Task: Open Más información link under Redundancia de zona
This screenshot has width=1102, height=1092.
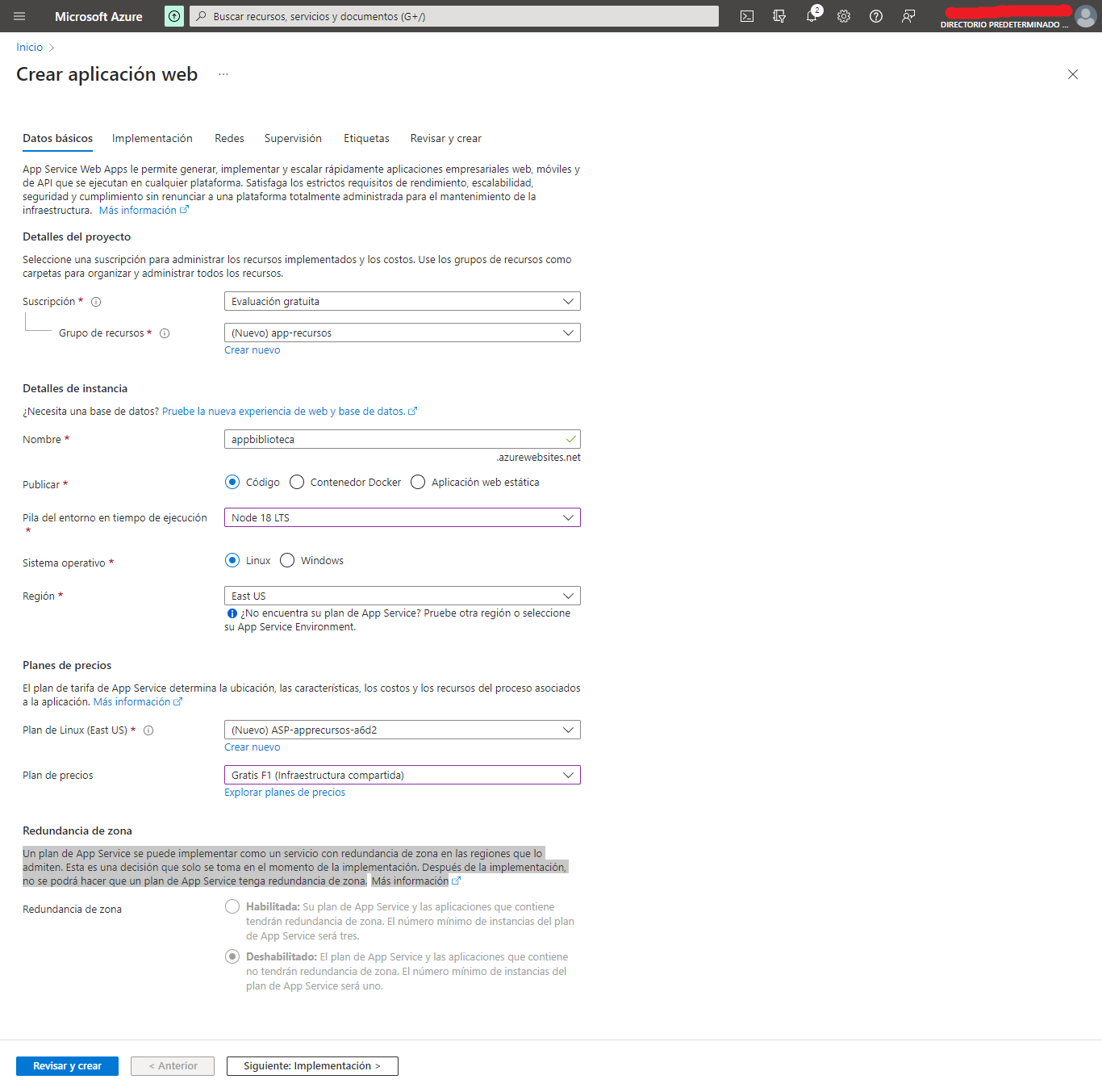Action: pyautogui.click(x=415, y=881)
